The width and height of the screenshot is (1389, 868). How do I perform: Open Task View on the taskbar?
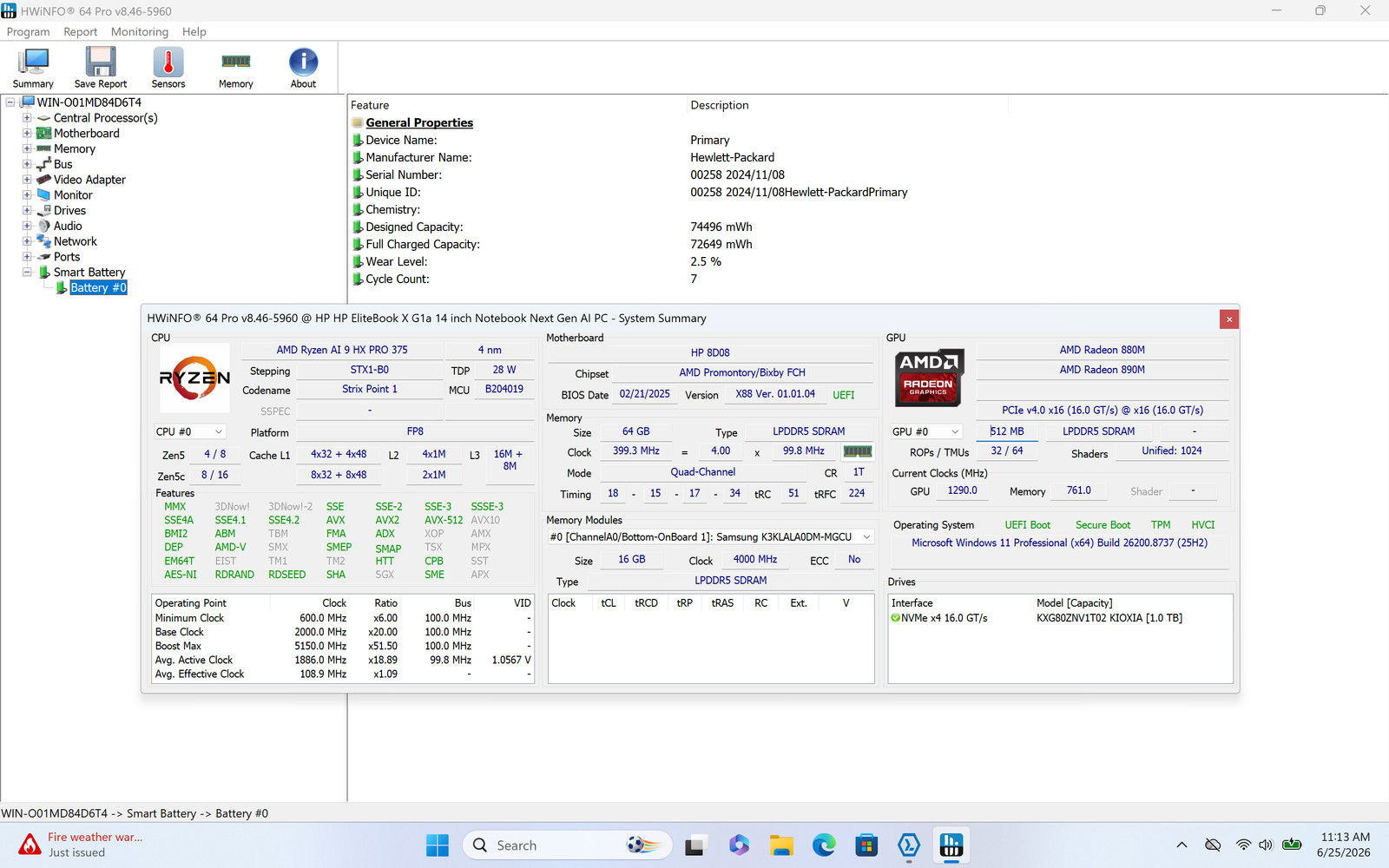695,845
